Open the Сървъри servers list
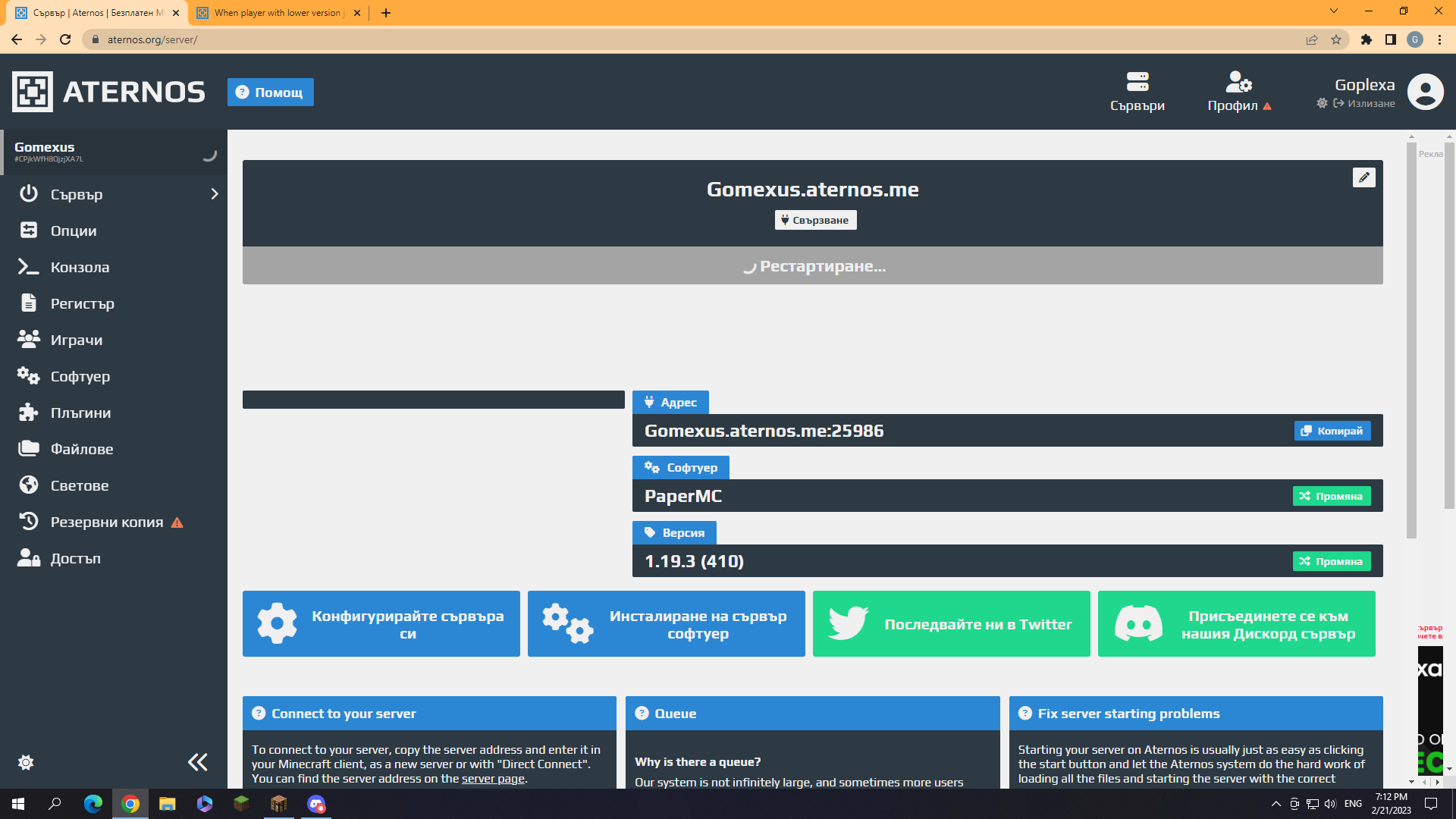This screenshot has height=819, width=1456. click(x=1137, y=92)
